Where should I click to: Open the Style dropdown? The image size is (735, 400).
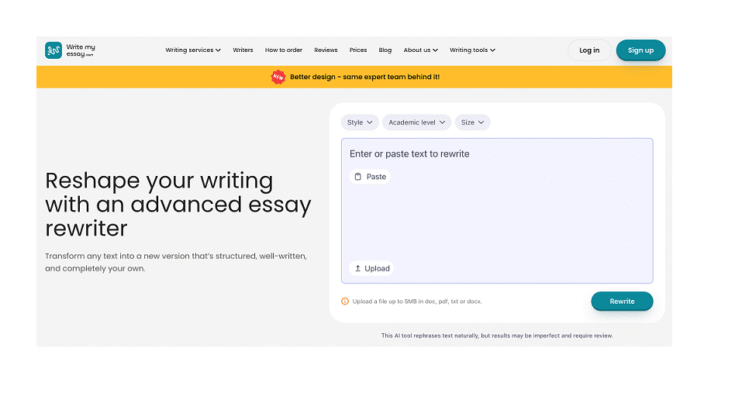pyautogui.click(x=359, y=122)
